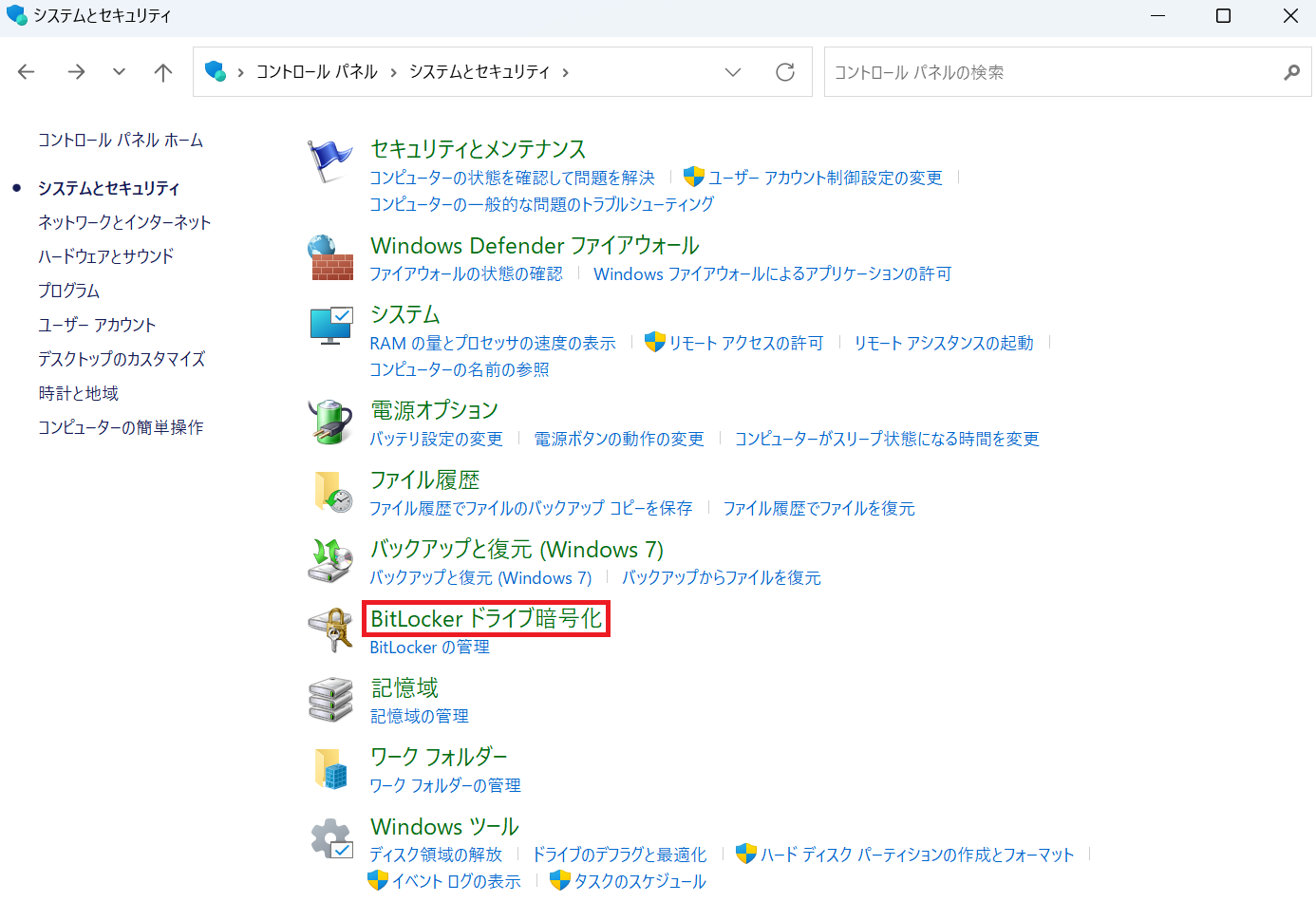Expand the chevron before コントロール パネル breadcrumb
Viewport: 1316px width, 902px height.
tap(241, 72)
